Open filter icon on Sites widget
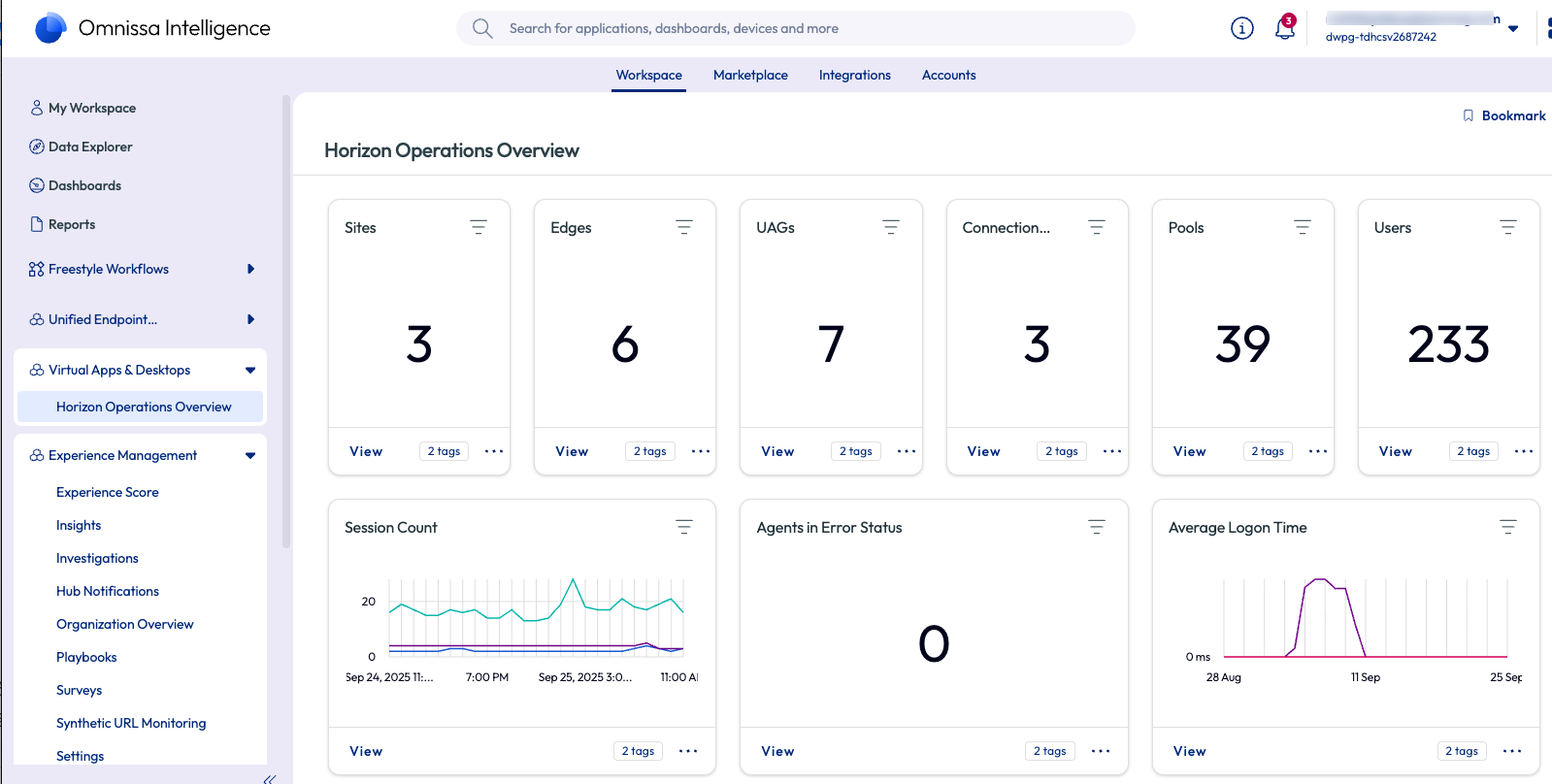The width and height of the screenshot is (1552, 784). 479,227
